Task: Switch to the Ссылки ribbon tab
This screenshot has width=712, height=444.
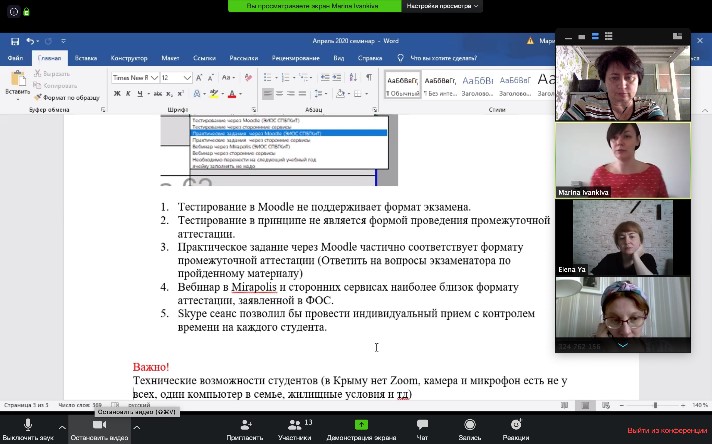Action: pyautogui.click(x=204, y=58)
